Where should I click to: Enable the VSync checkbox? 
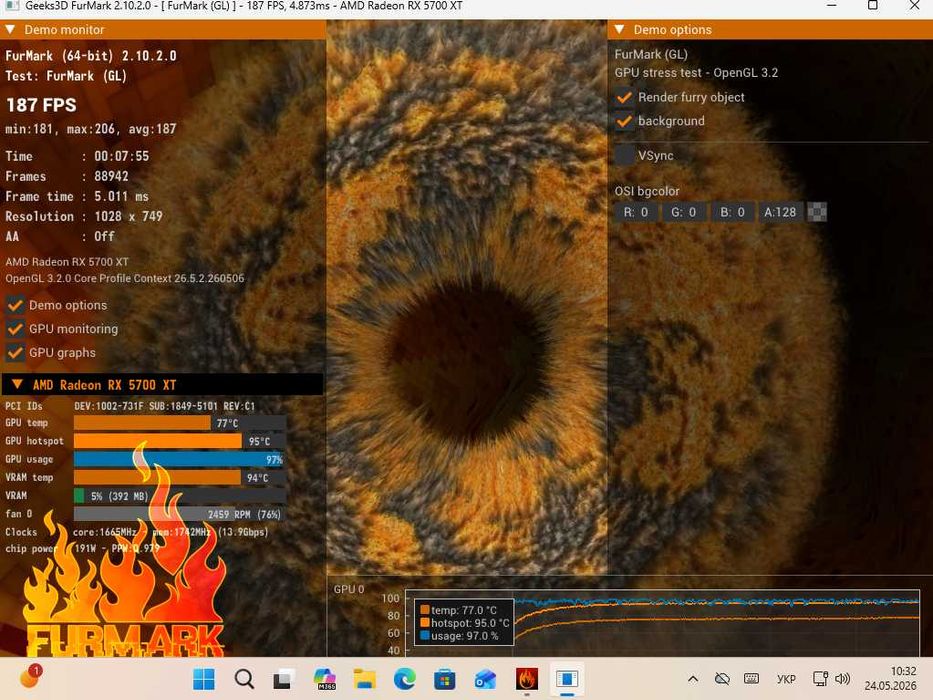[624, 155]
